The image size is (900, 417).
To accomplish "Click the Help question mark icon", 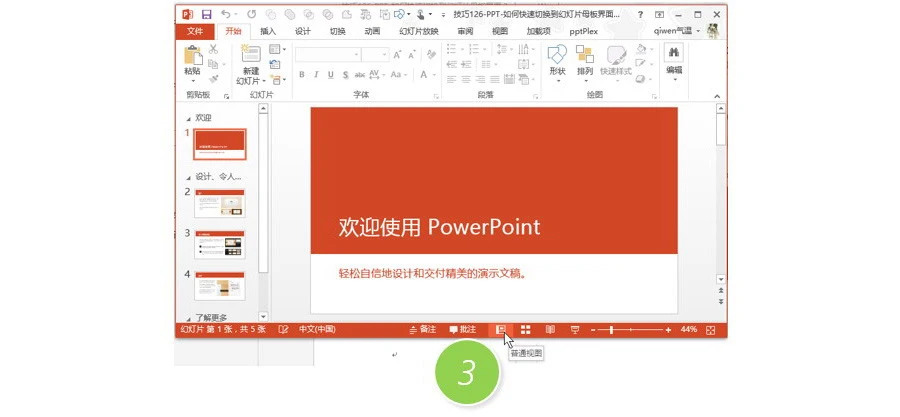I will 641,15.
